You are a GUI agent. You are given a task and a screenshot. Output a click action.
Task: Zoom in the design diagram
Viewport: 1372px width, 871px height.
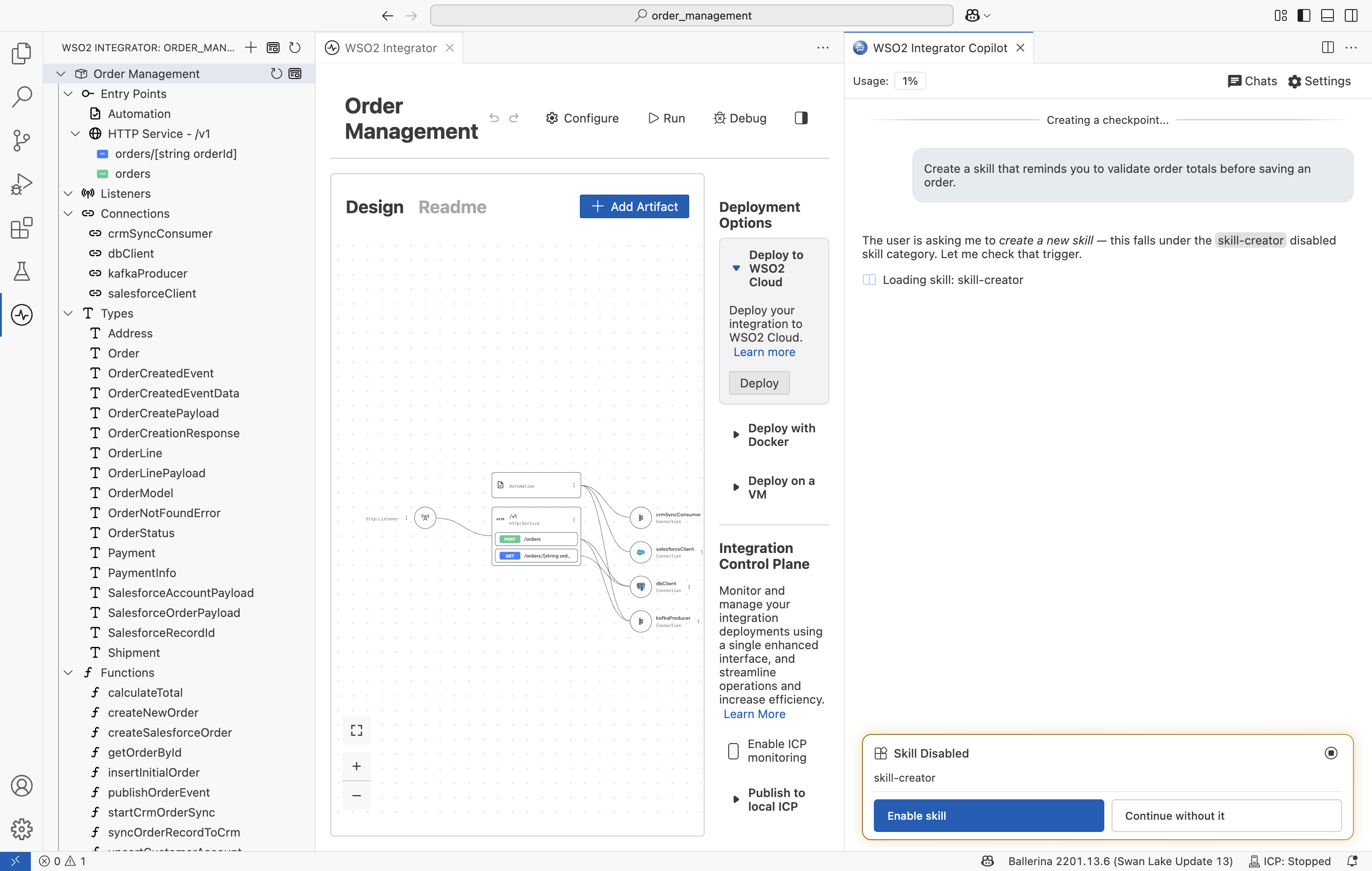point(357,766)
